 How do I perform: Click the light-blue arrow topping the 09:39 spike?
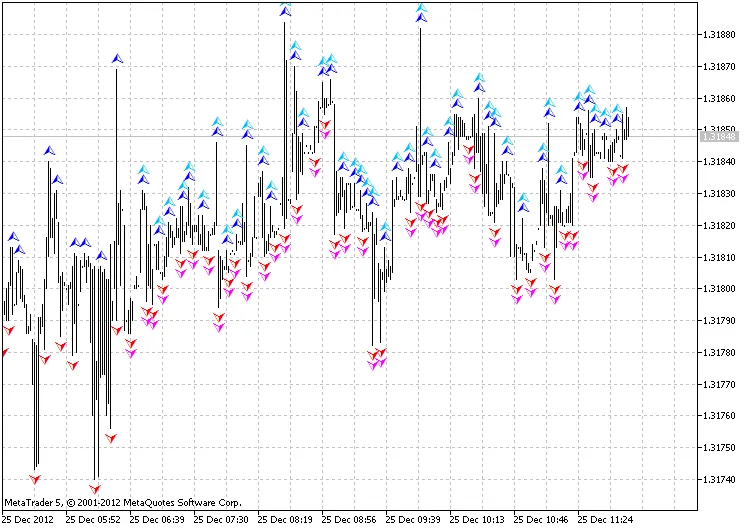point(422,9)
